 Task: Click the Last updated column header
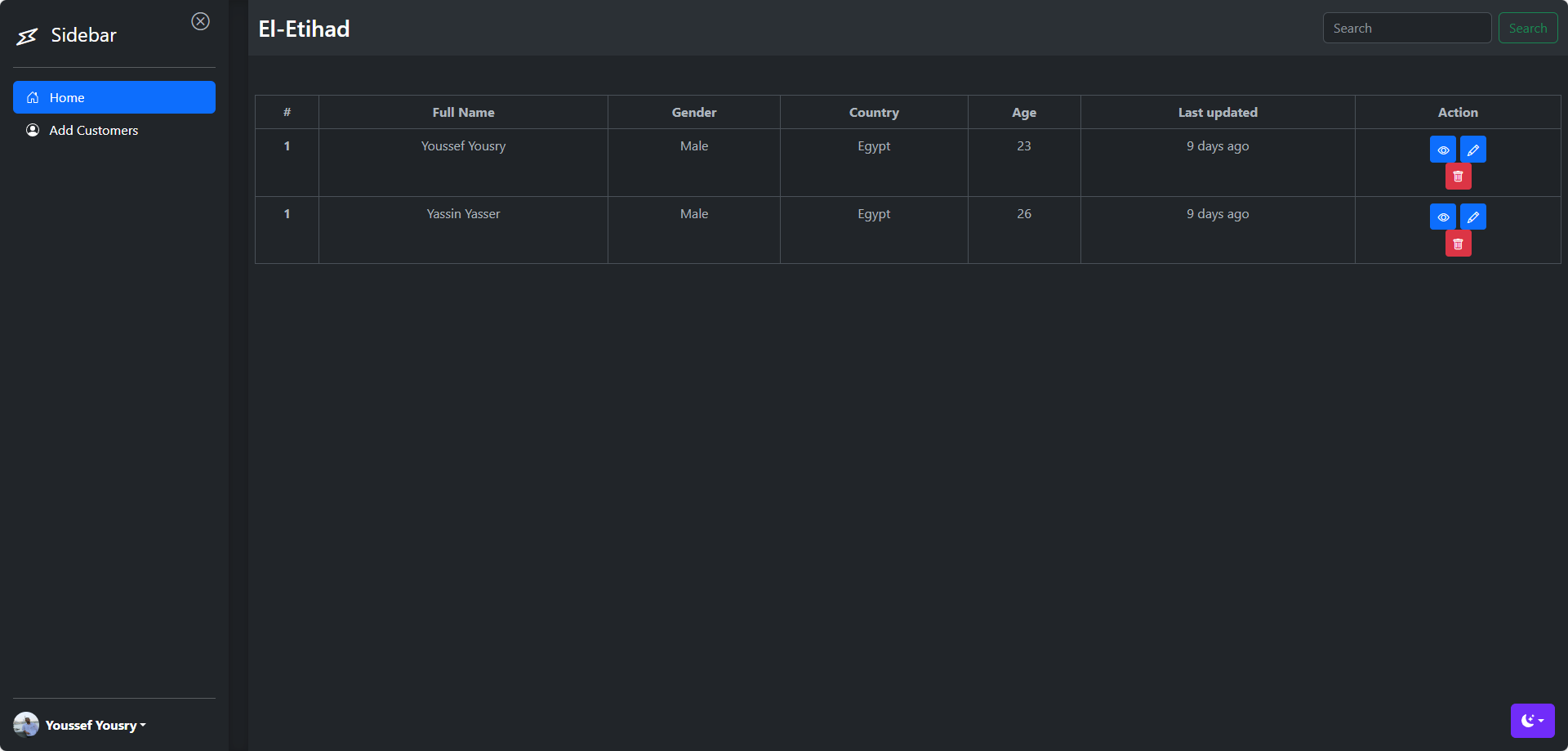coord(1217,113)
